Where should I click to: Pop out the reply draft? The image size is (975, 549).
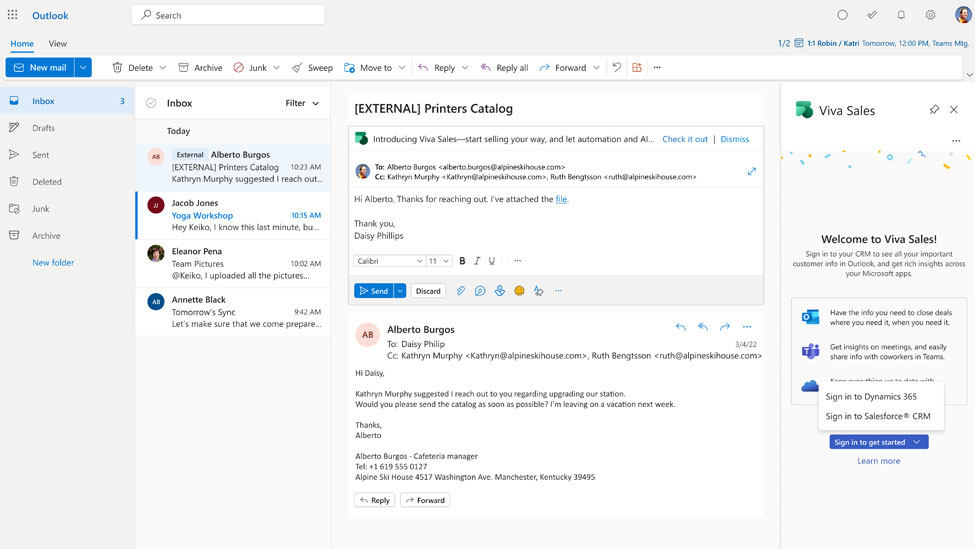[752, 171]
